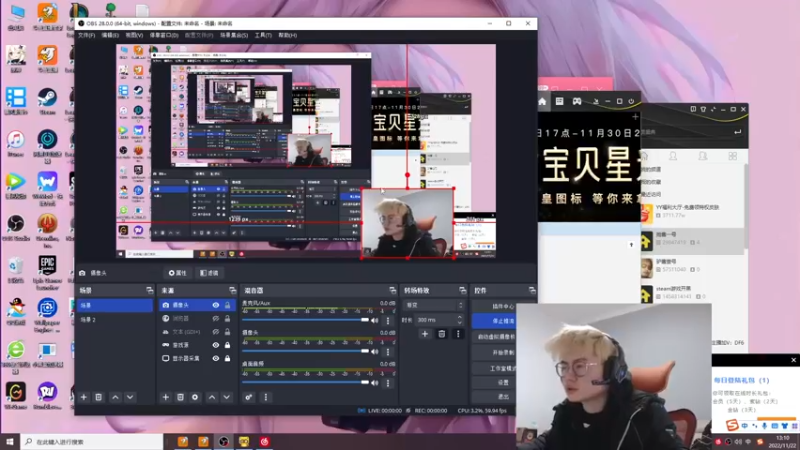This screenshot has height=450, width=800.
Task: Adjust the 300 ms duration stepper
Action: coord(460,320)
